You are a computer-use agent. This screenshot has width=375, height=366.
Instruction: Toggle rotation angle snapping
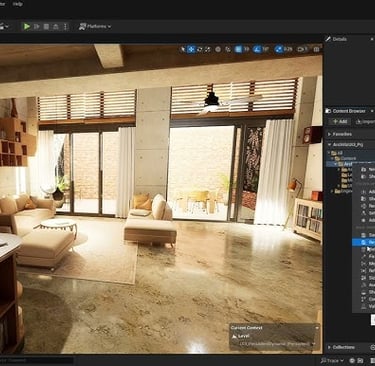coord(257,49)
